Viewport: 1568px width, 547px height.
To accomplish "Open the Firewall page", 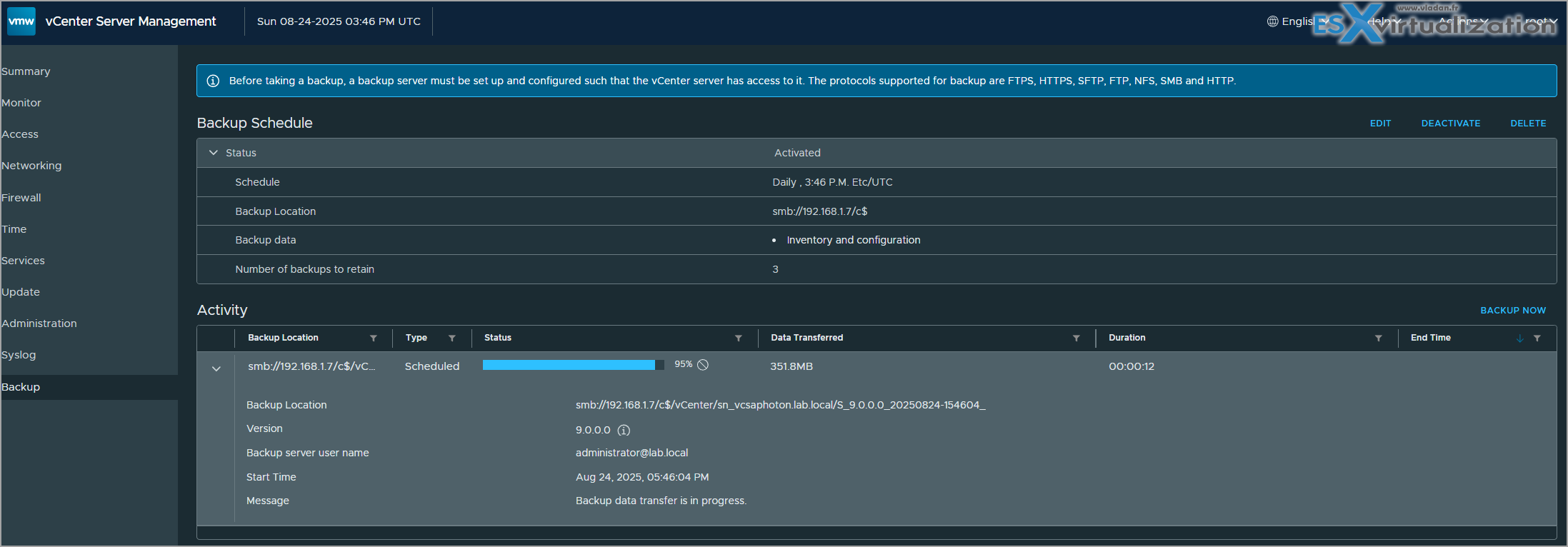I will tap(21, 198).
